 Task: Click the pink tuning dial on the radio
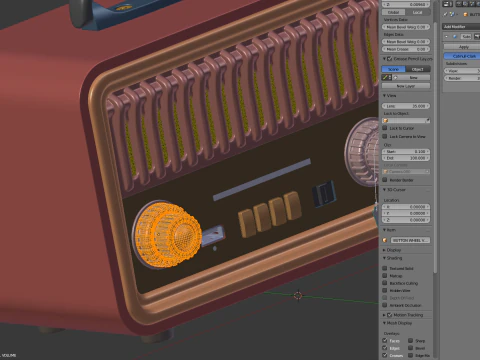[362, 152]
